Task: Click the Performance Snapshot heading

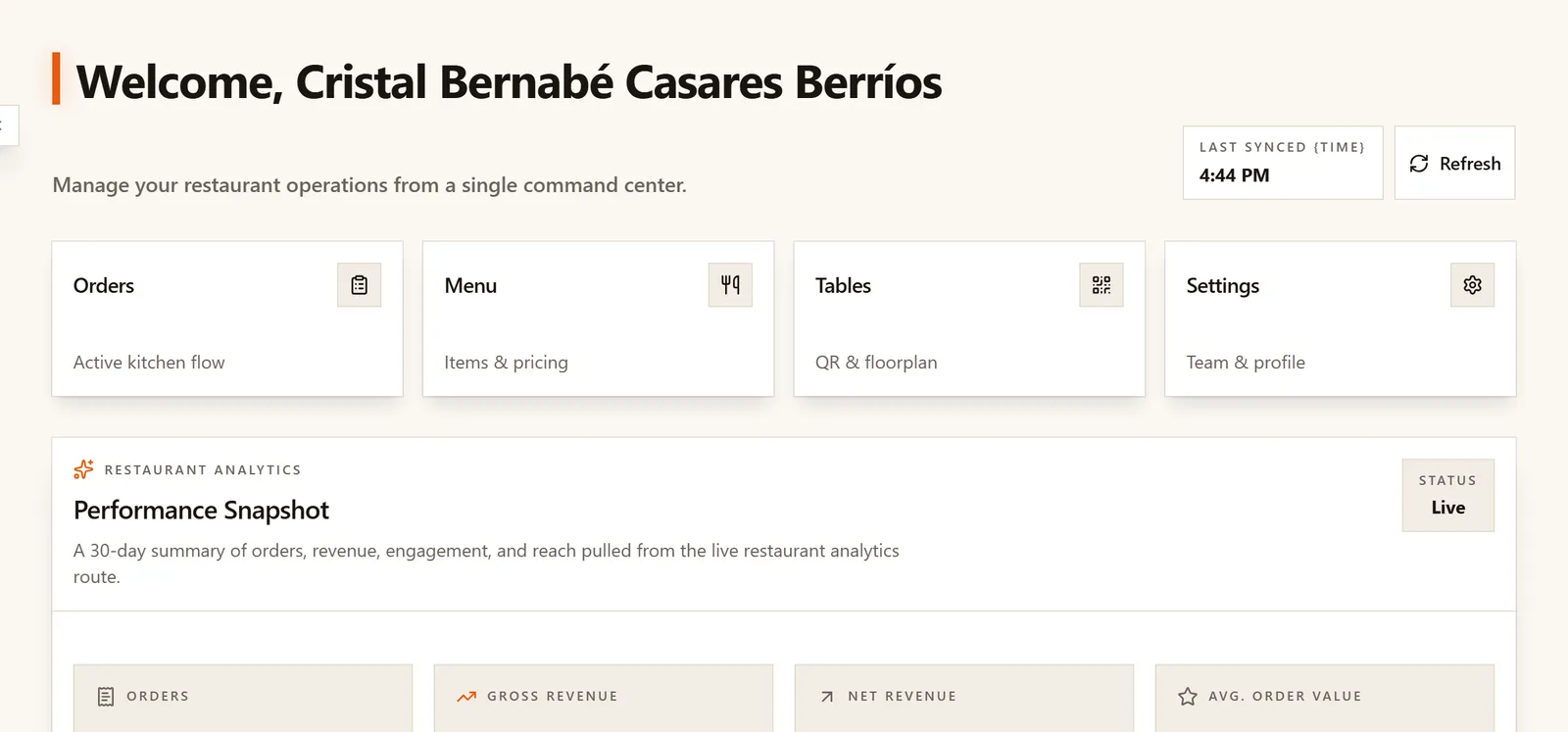Action: (x=201, y=511)
